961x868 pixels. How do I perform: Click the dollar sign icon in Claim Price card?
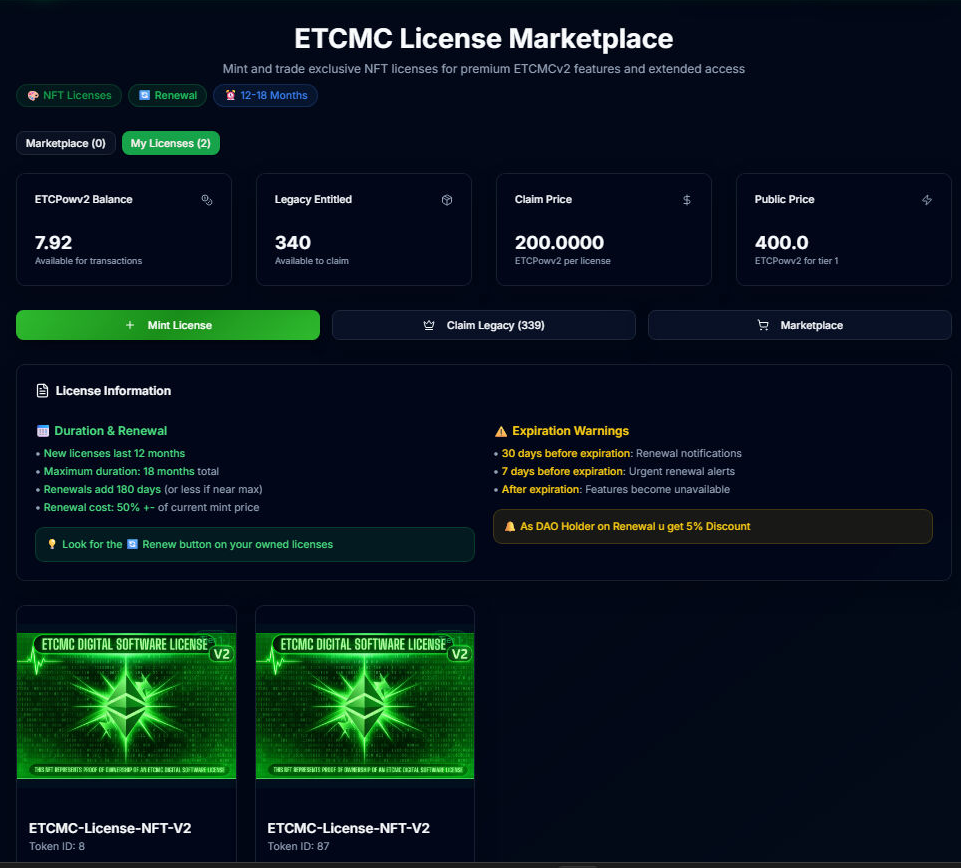pyautogui.click(x=687, y=200)
